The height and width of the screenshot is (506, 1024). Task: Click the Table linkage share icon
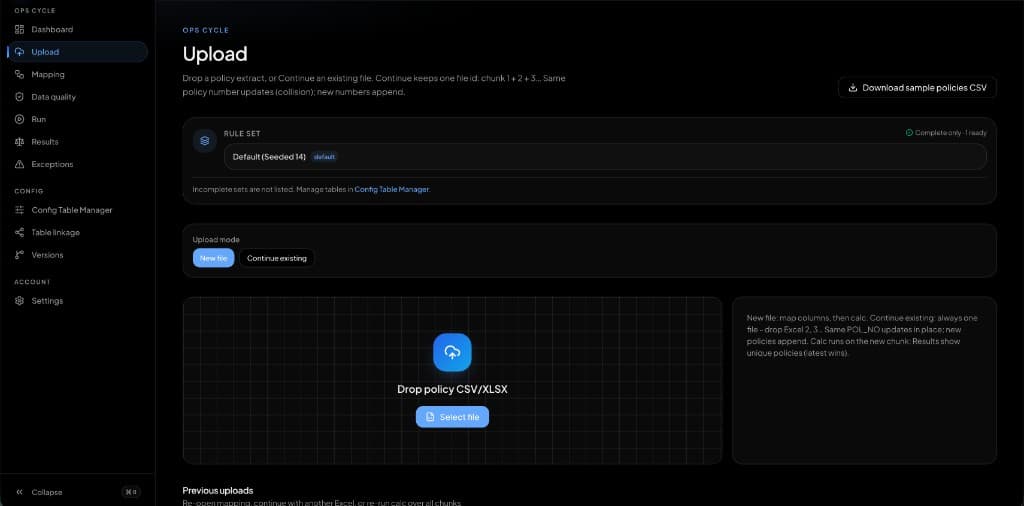(x=19, y=232)
